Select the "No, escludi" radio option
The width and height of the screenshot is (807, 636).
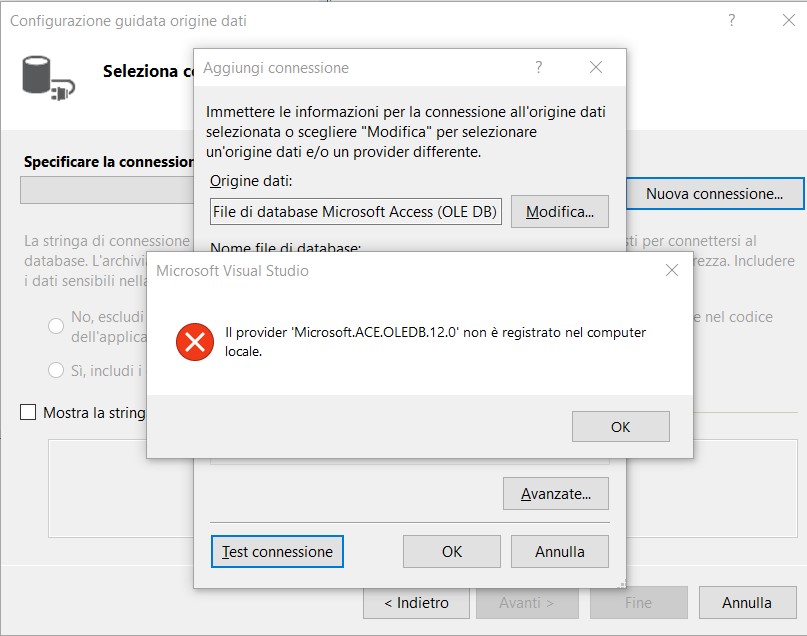pyautogui.click(x=56, y=326)
